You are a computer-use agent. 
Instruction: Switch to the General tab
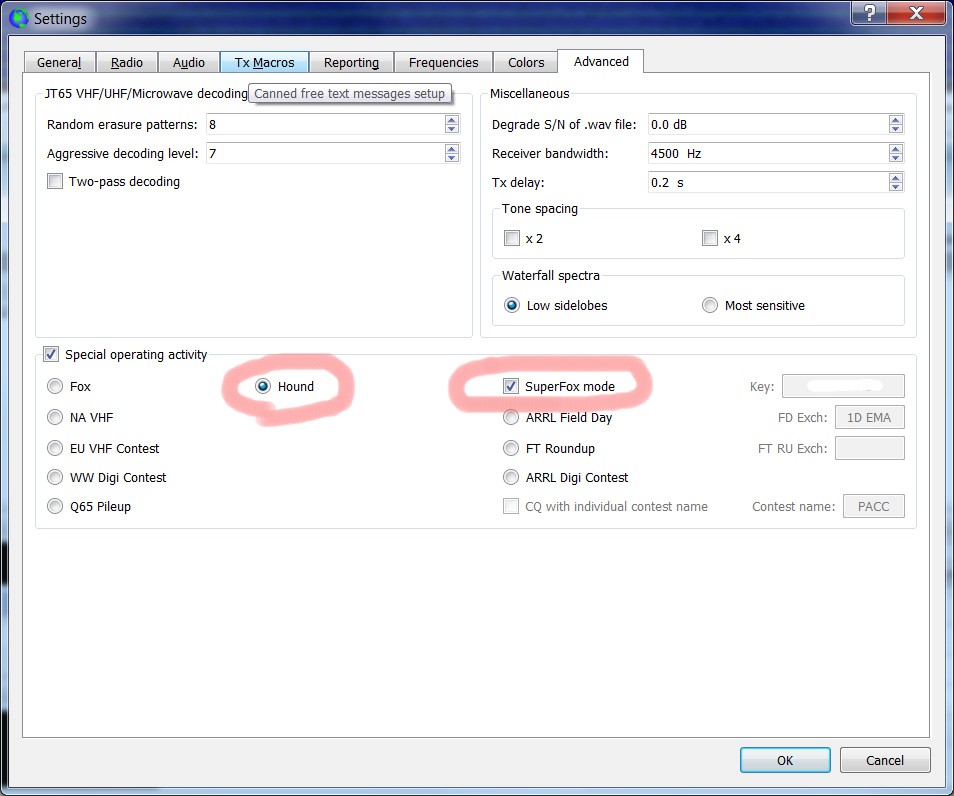tap(59, 62)
